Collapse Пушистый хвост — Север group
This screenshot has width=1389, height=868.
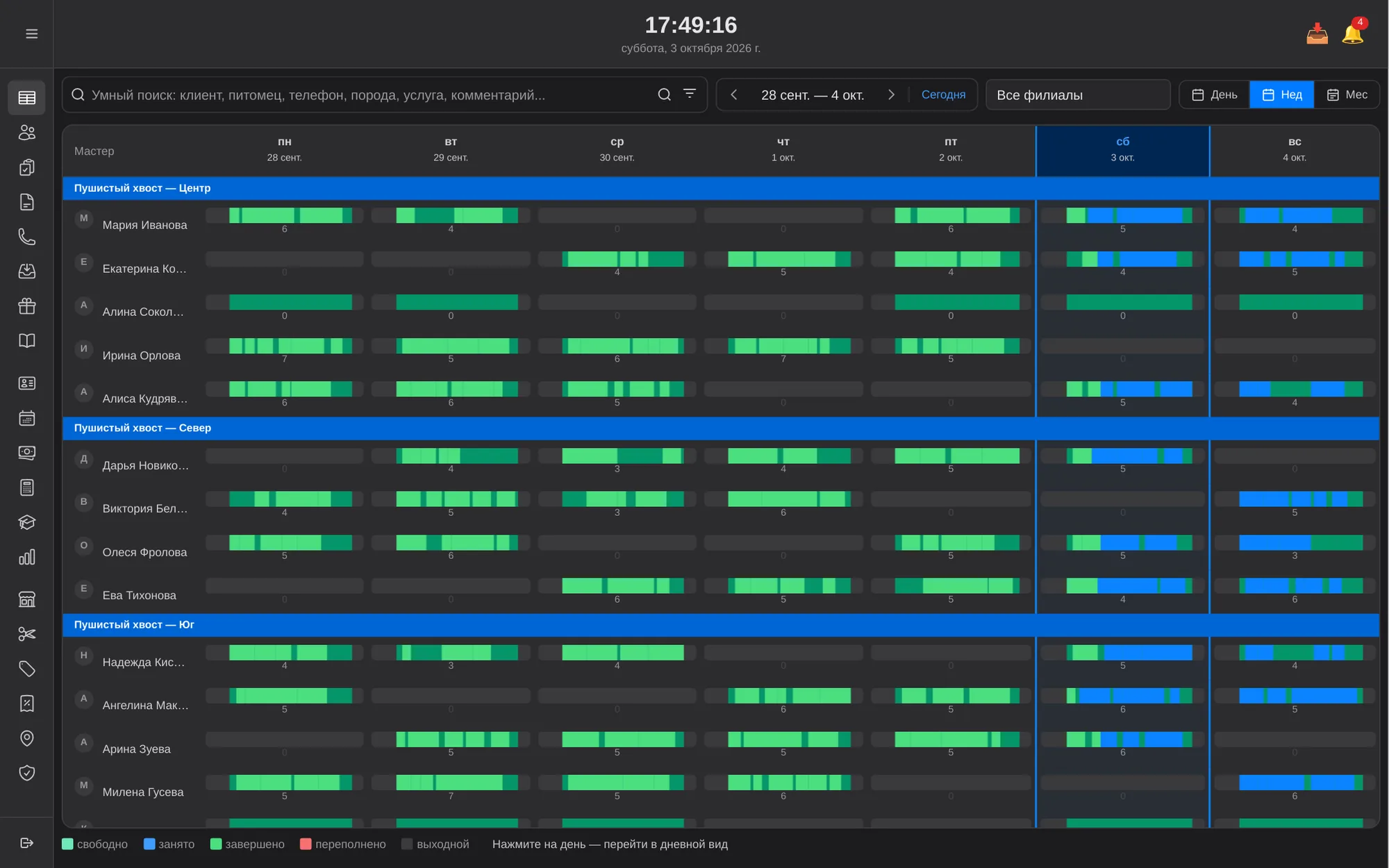coord(721,428)
